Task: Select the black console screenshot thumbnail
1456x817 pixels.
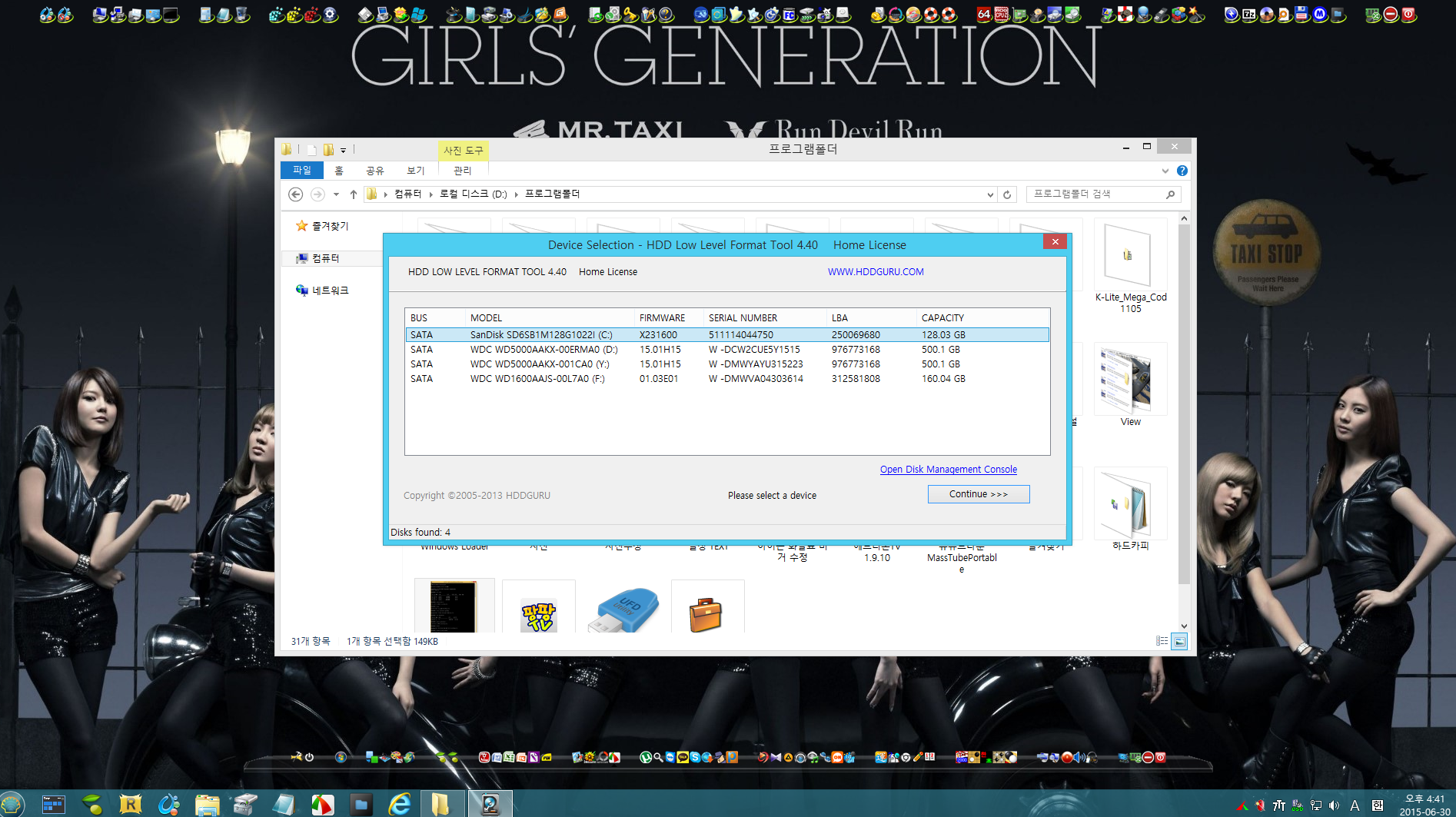Action: click(x=453, y=606)
